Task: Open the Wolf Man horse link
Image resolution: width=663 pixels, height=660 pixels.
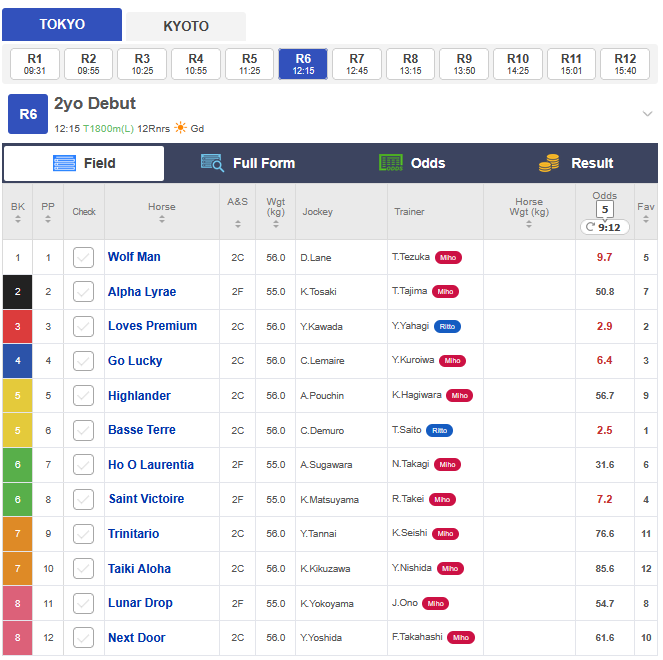Action: coord(134,257)
